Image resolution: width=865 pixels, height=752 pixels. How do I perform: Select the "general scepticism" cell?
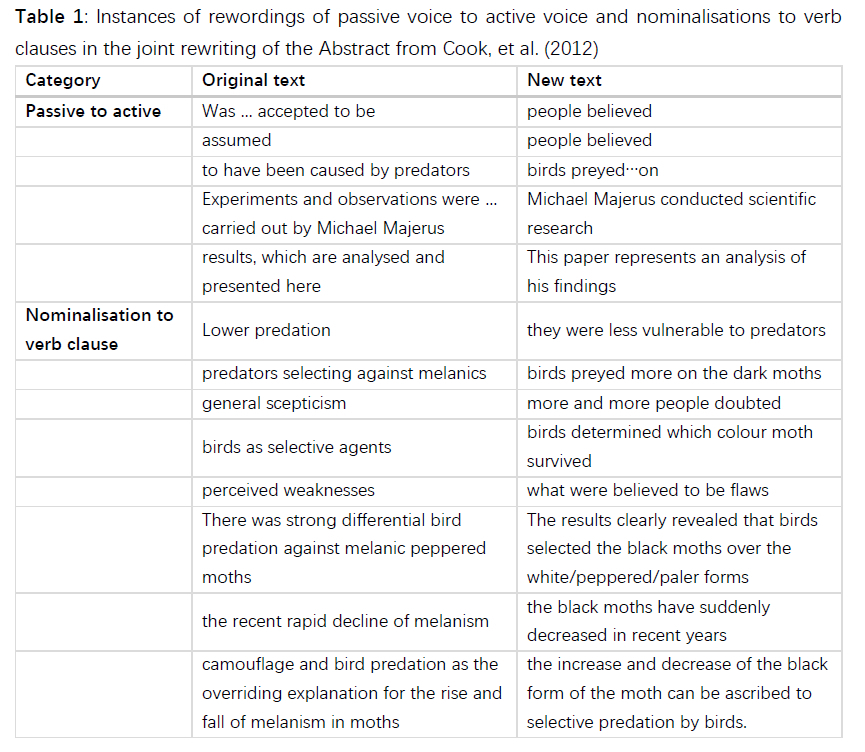click(274, 403)
